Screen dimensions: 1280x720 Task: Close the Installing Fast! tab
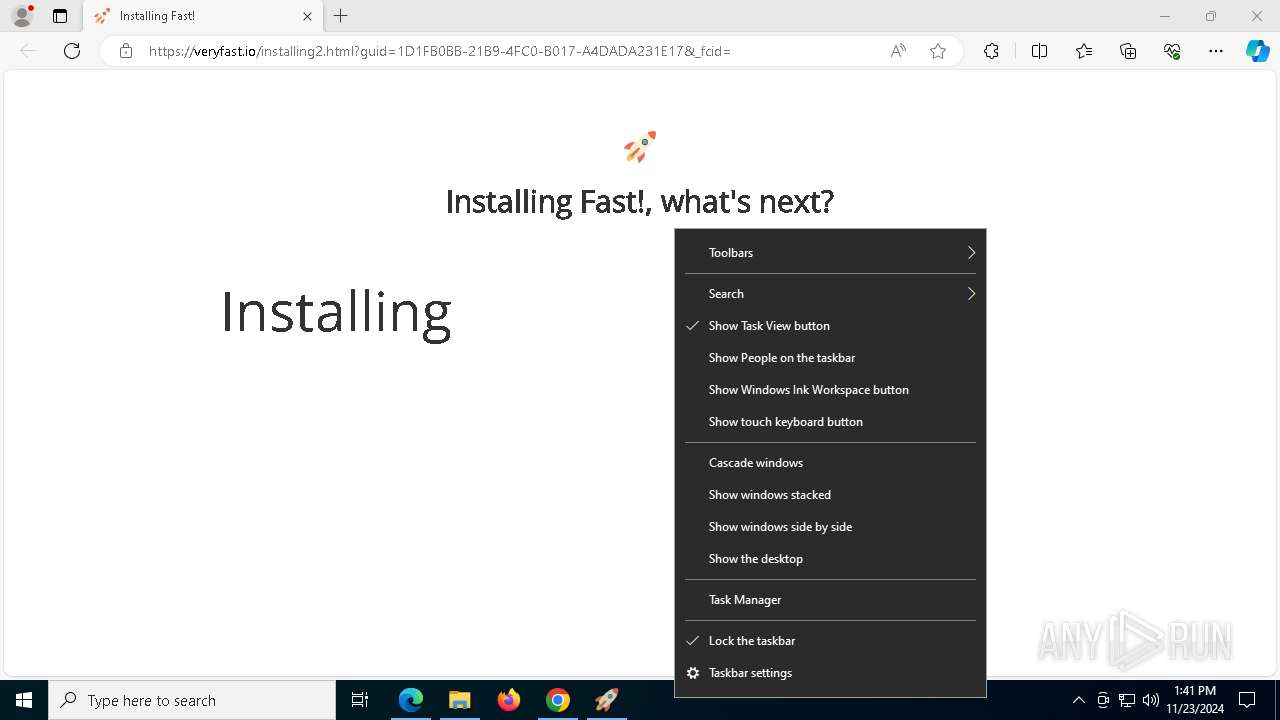(307, 16)
